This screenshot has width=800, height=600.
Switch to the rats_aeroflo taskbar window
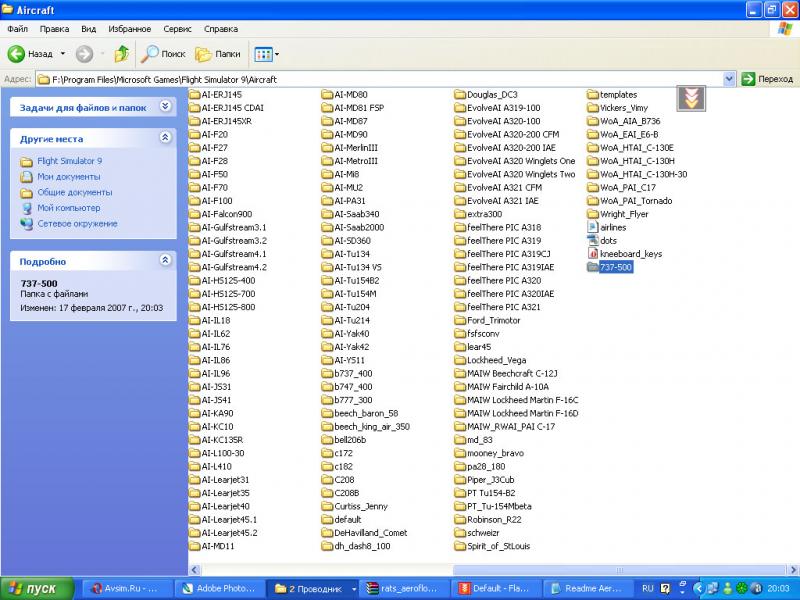point(405,588)
